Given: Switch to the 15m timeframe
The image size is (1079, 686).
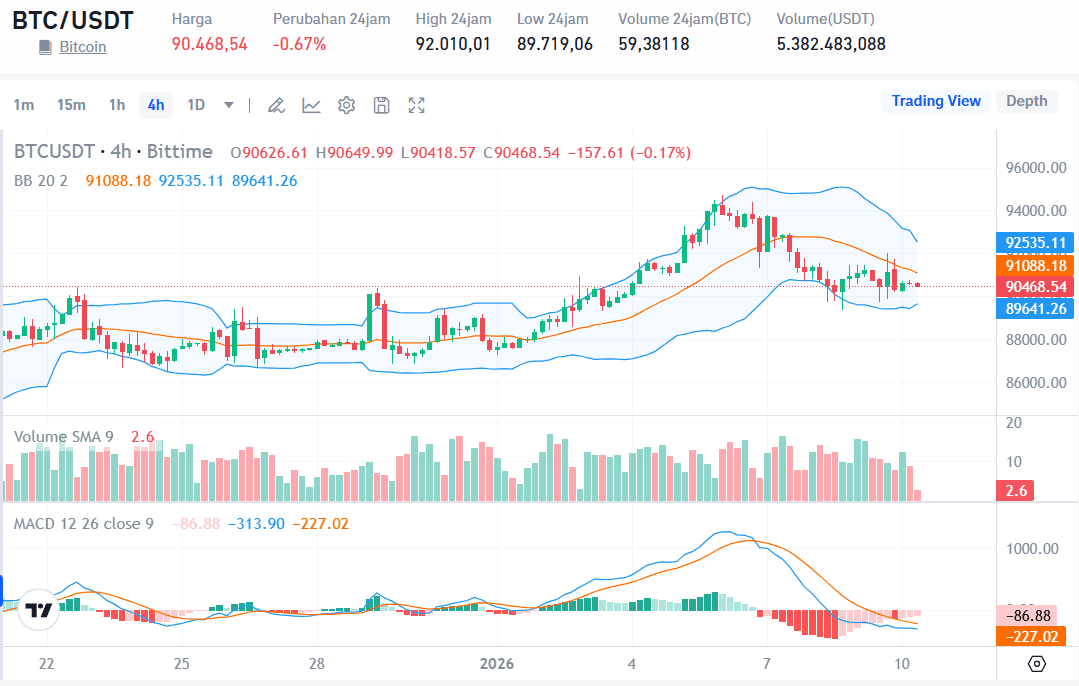Looking at the screenshot, I should pos(71,105).
